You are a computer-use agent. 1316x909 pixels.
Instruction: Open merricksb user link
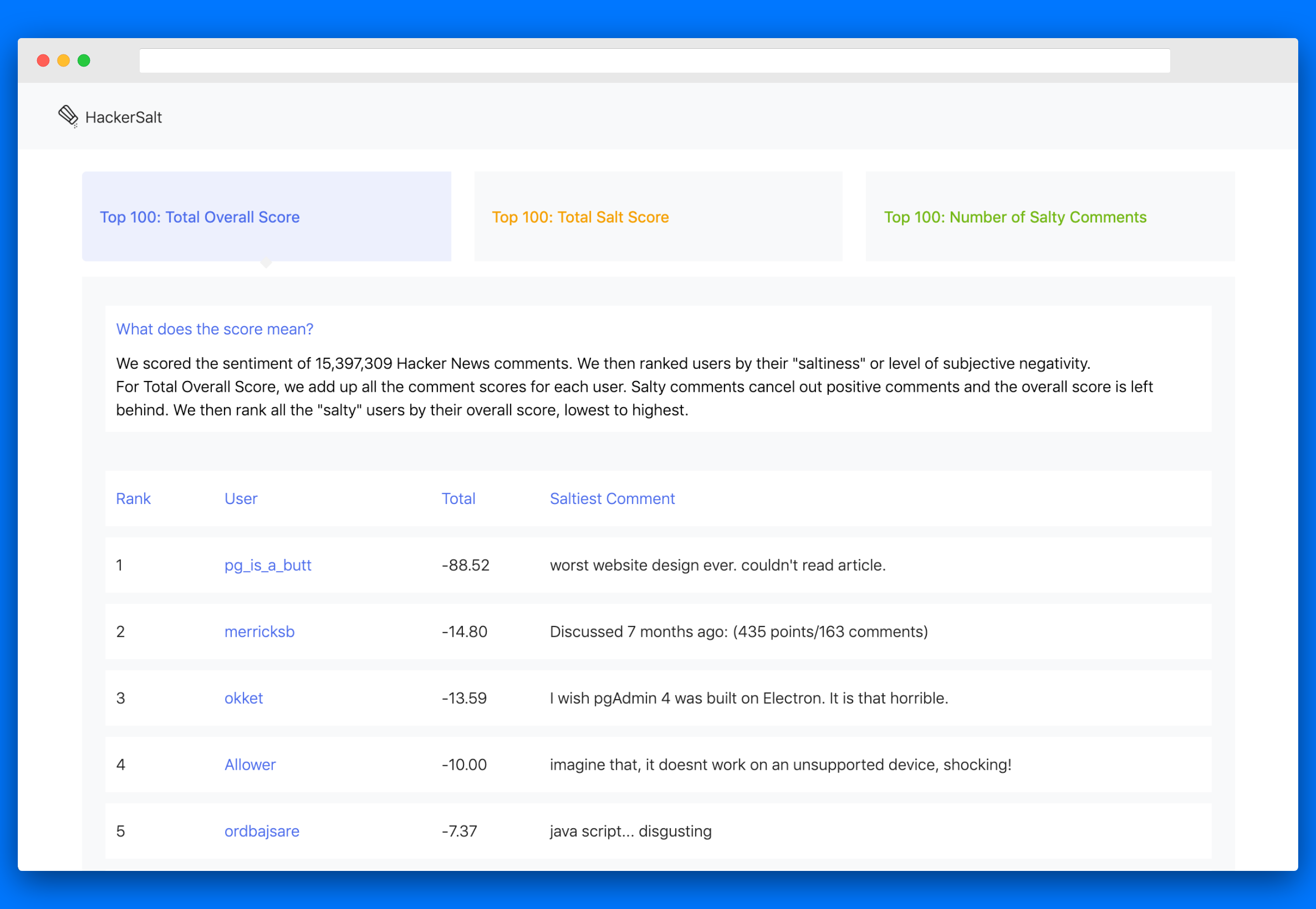[x=259, y=632]
